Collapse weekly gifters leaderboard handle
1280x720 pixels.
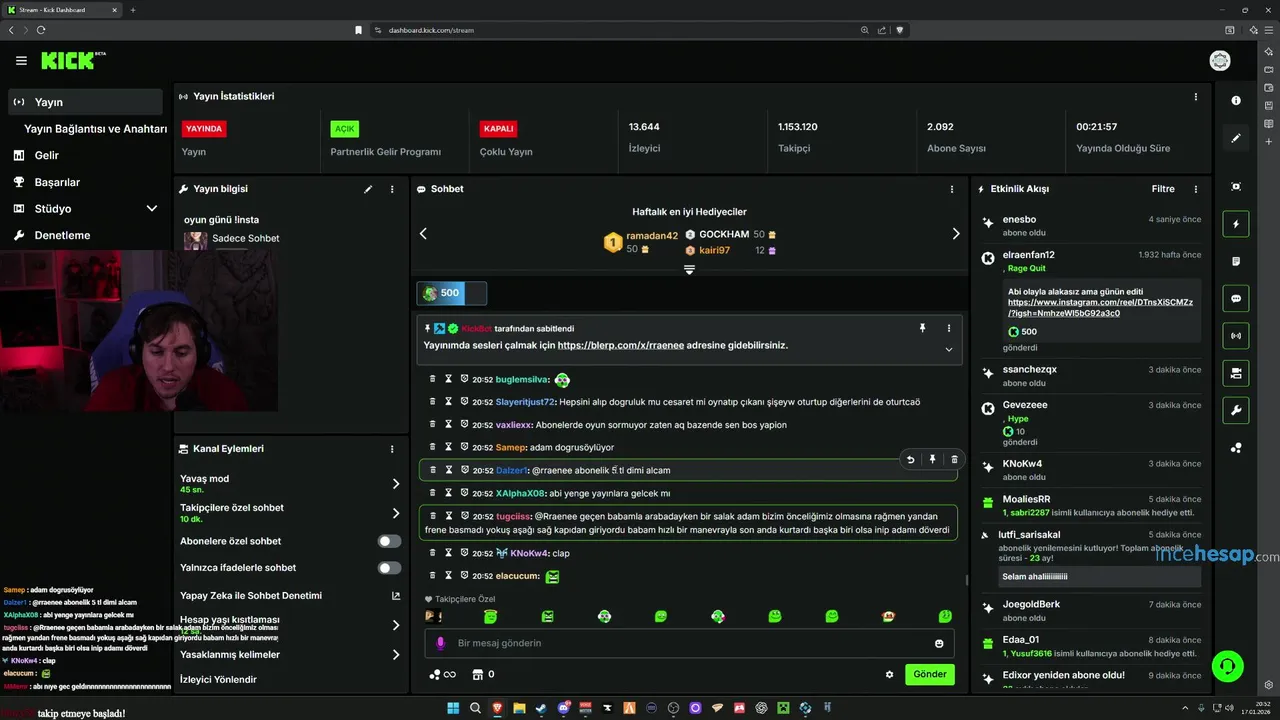pyautogui.click(x=689, y=270)
